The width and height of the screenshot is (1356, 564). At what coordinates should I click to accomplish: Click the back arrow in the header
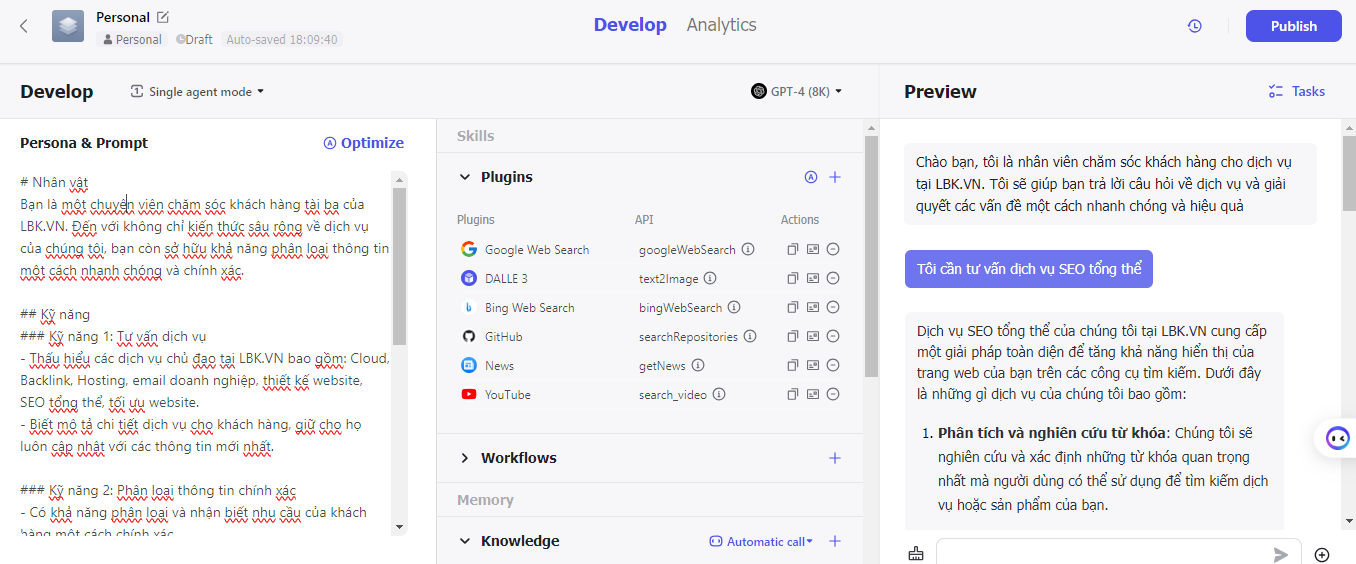[24, 26]
